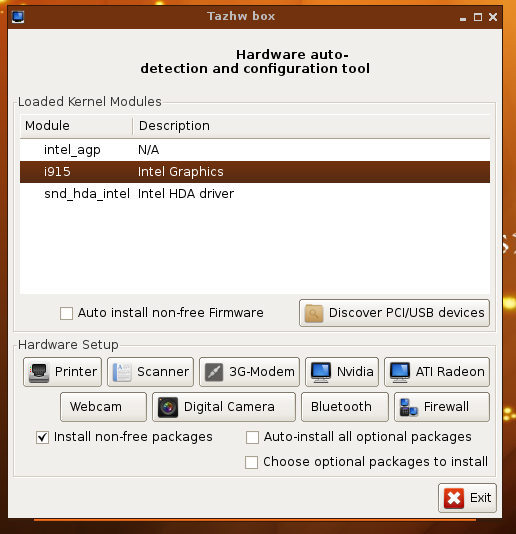This screenshot has width=516, height=534.
Task: Sort the list by the Module column header
Action: (76, 126)
